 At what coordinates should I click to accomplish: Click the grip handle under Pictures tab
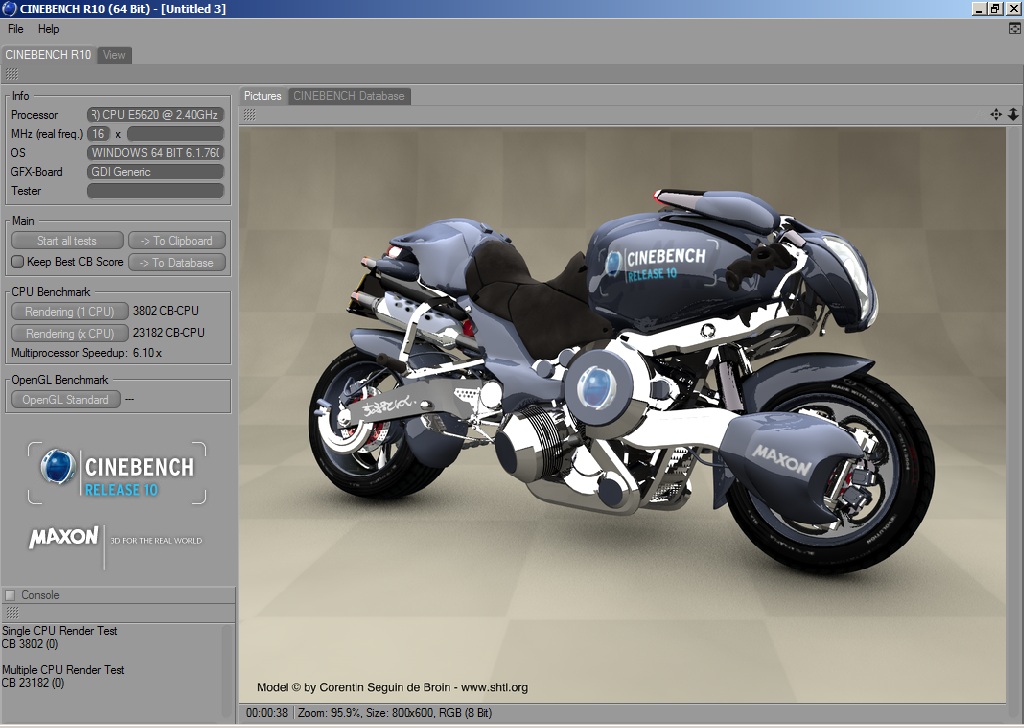click(249, 115)
